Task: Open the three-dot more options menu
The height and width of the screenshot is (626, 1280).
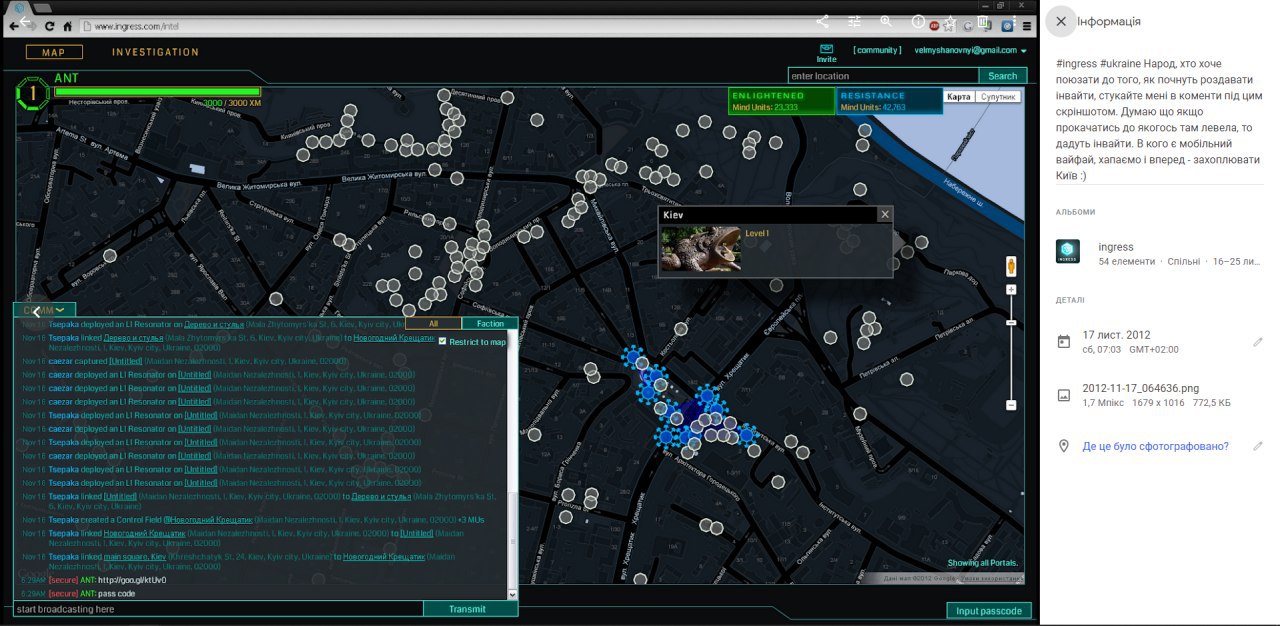Action: coord(1014,21)
